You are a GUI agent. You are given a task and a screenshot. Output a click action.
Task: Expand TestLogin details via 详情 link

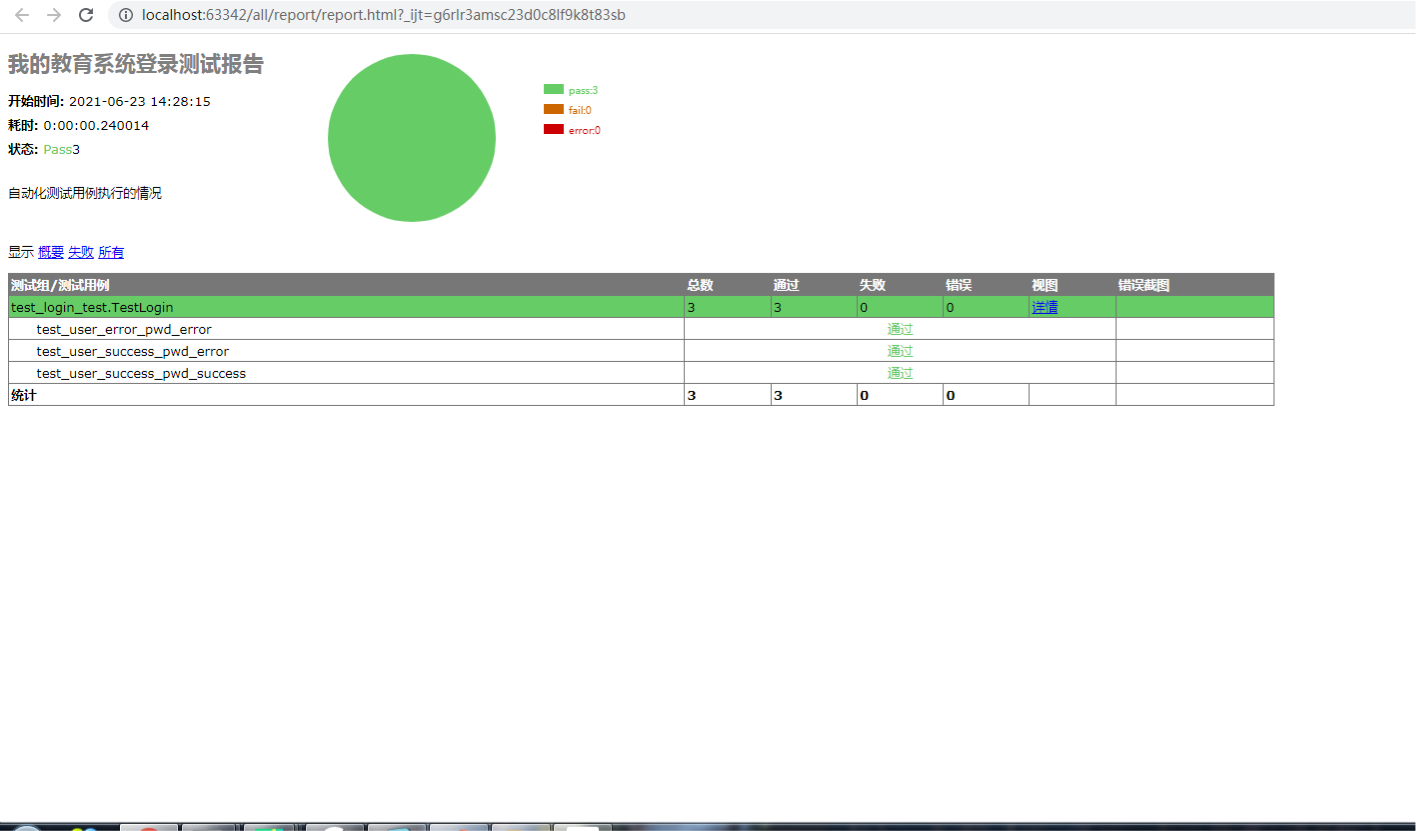[1045, 307]
